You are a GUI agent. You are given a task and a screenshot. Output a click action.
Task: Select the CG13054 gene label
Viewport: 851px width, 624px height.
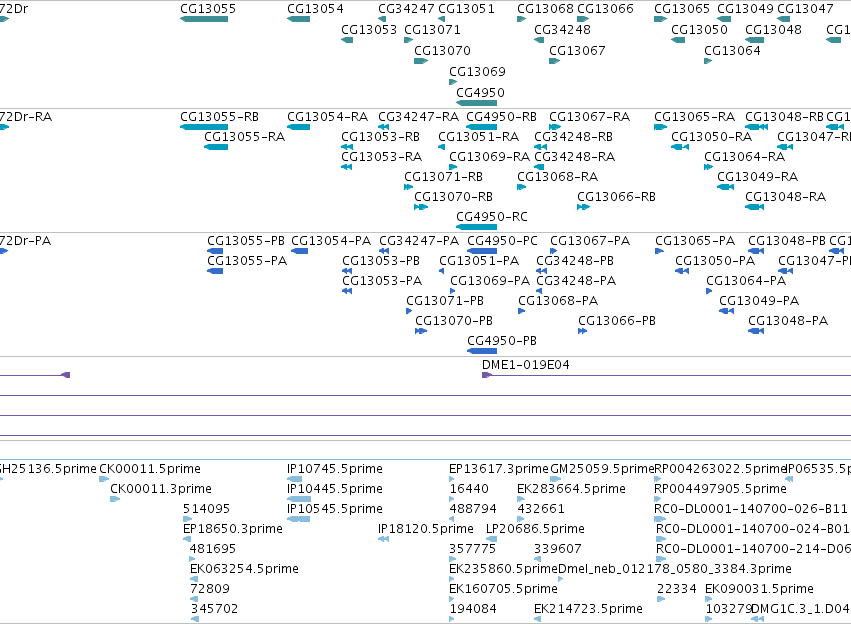click(x=315, y=9)
